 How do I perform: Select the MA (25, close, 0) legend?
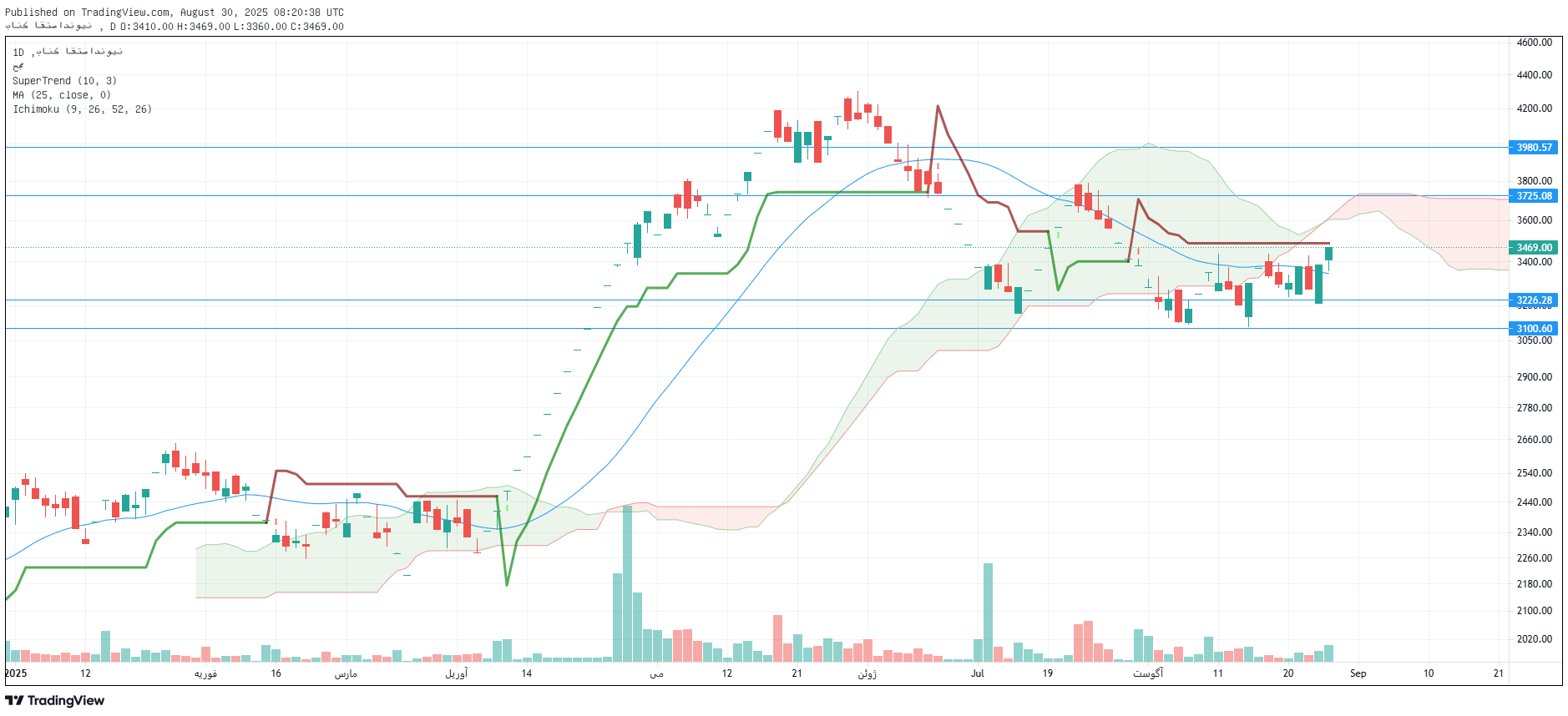click(62, 95)
